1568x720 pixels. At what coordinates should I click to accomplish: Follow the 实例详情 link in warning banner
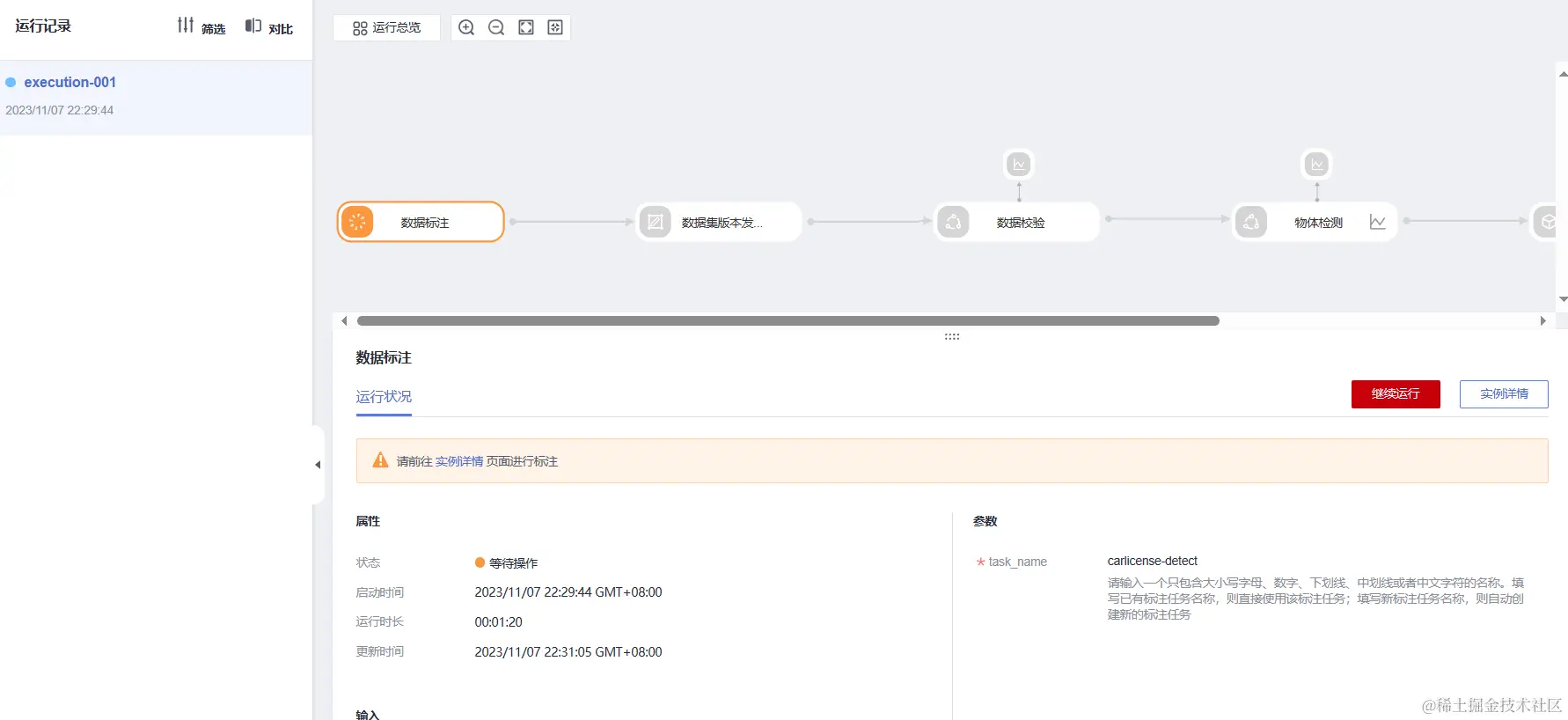[x=459, y=461]
